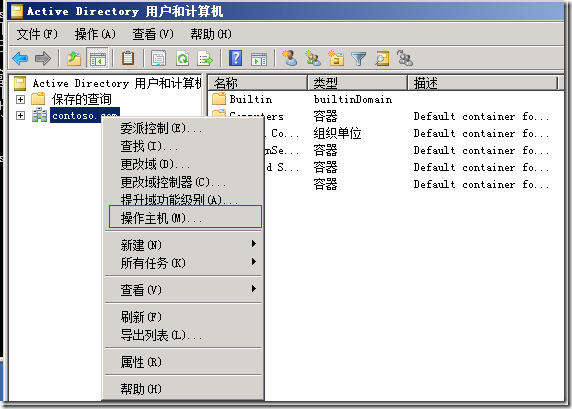This screenshot has width=572, height=409.
Task: Toggle the show/hide console tree icon
Action: click(97, 58)
